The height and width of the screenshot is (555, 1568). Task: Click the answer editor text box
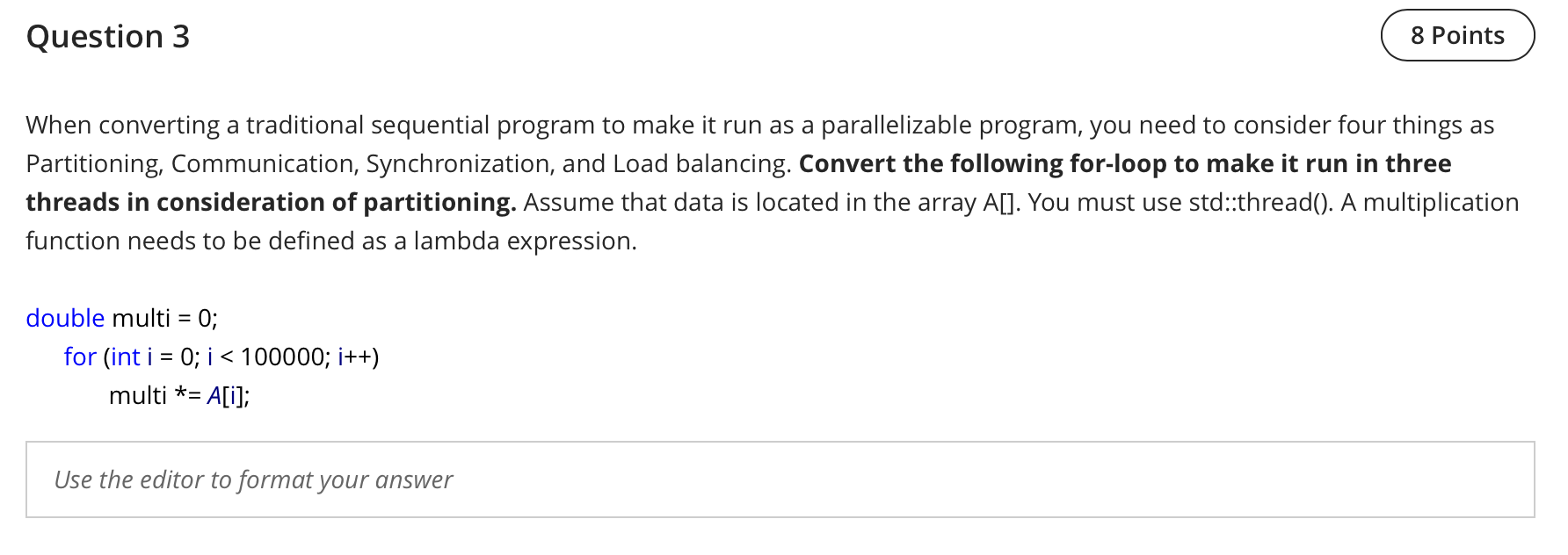point(780,479)
